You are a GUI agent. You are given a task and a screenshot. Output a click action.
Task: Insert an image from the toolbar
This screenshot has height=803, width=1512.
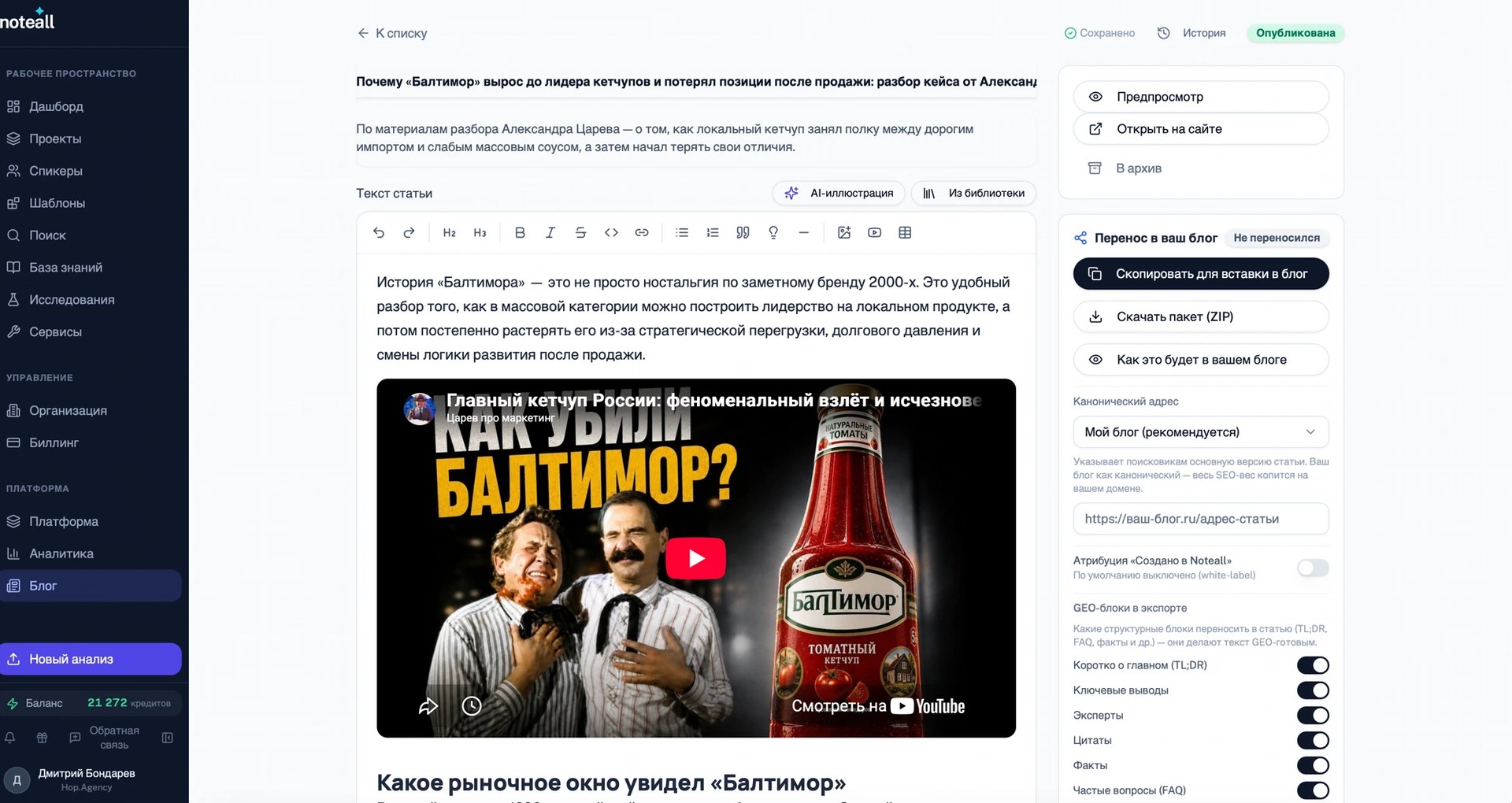pos(844,232)
